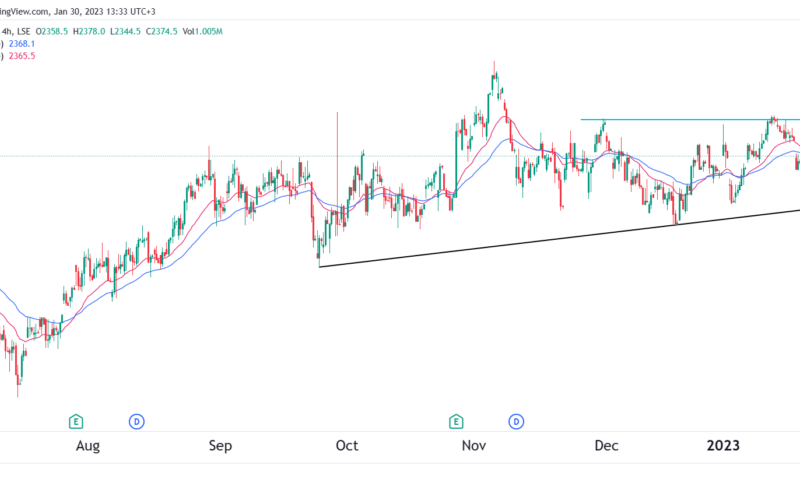Click the earnings E icon near Aug
Viewport: 800px width, 489px height.
(75, 421)
